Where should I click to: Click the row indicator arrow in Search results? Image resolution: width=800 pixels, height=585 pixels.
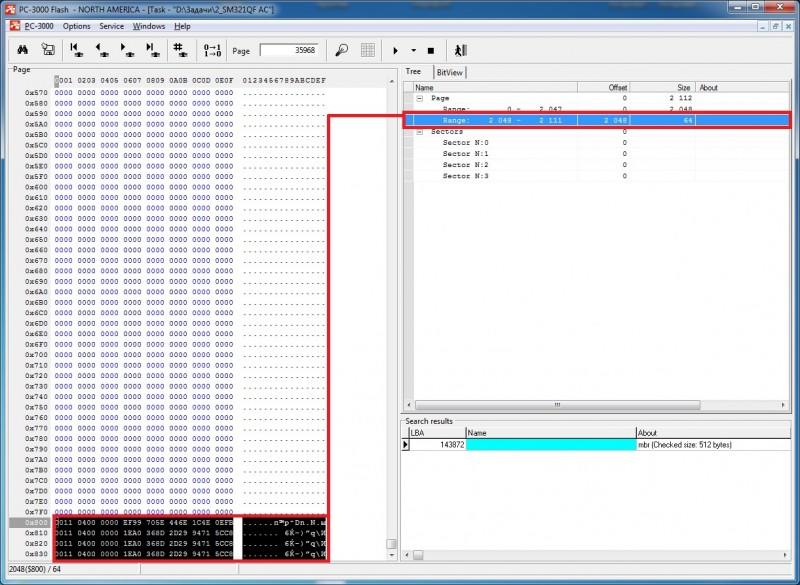406,445
